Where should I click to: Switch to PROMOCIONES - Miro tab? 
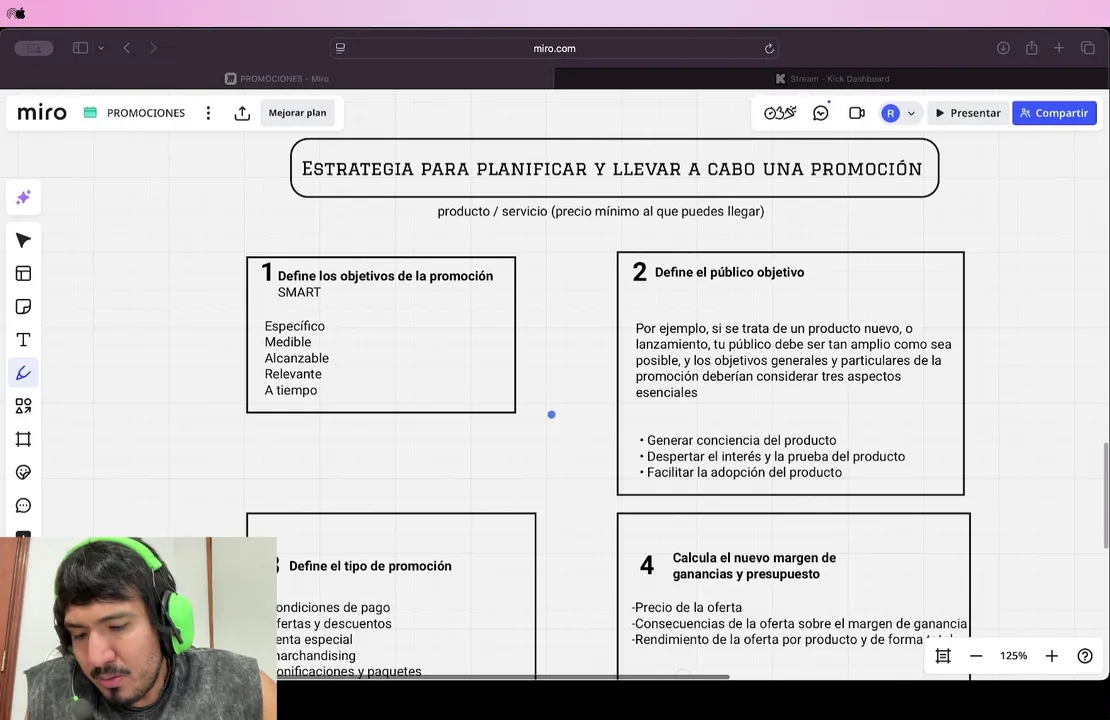[277, 79]
